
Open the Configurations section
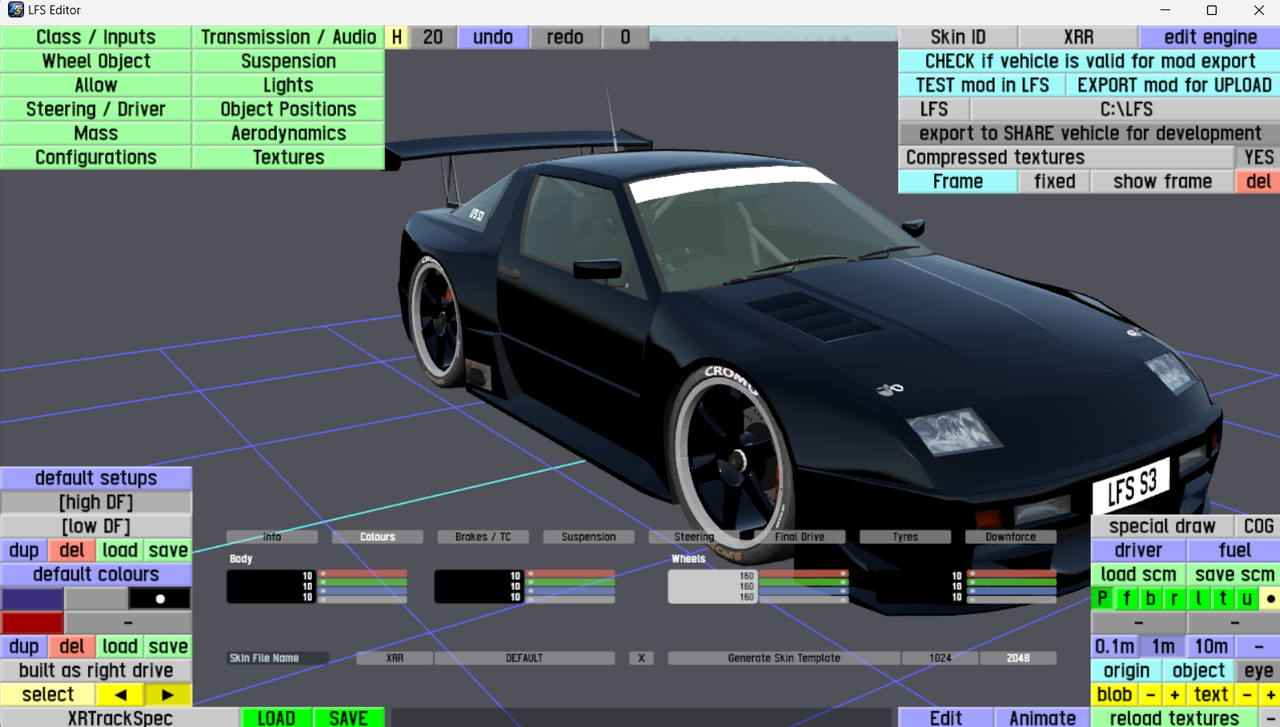(96, 157)
